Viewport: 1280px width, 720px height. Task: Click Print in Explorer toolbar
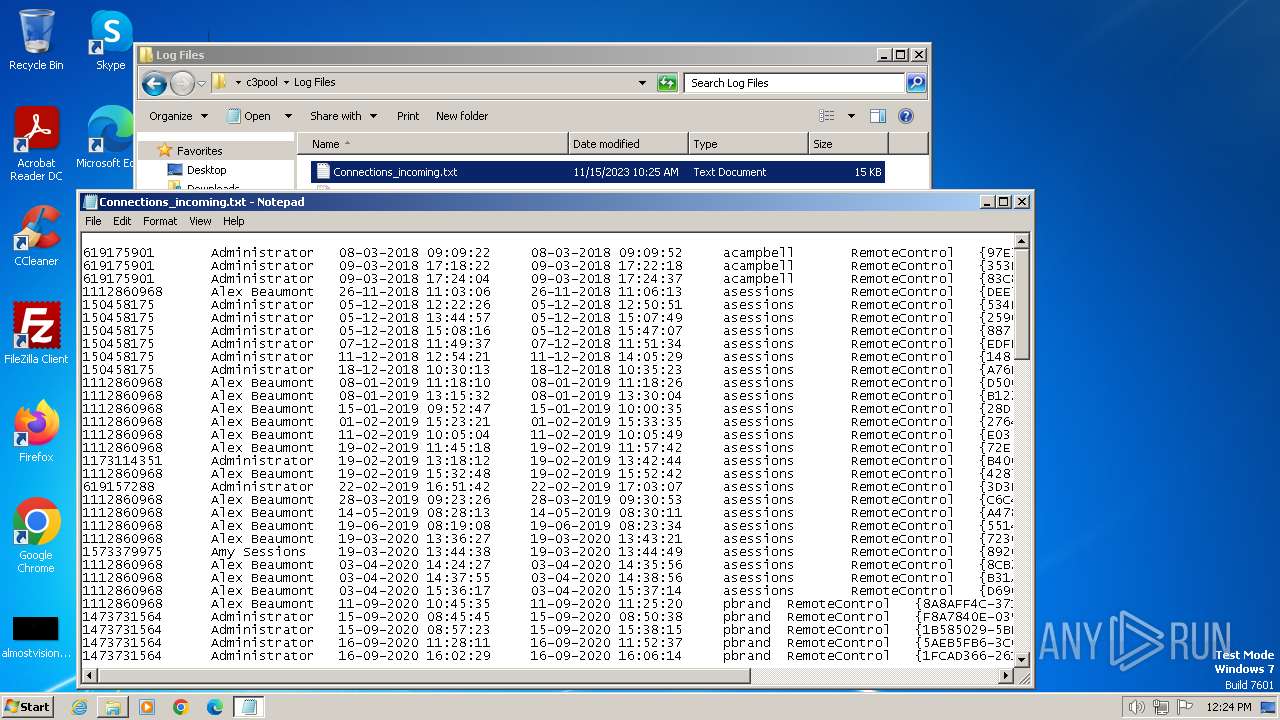coord(408,116)
